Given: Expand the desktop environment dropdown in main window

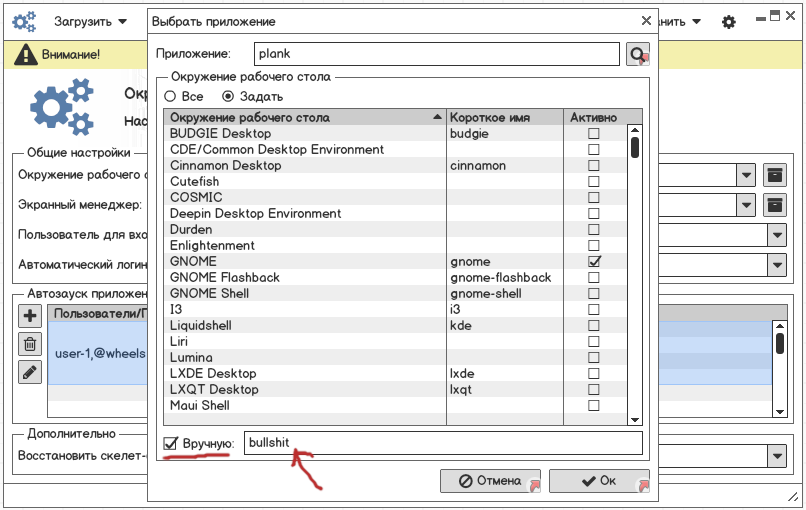Looking at the screenshot, I should [746, 175].
